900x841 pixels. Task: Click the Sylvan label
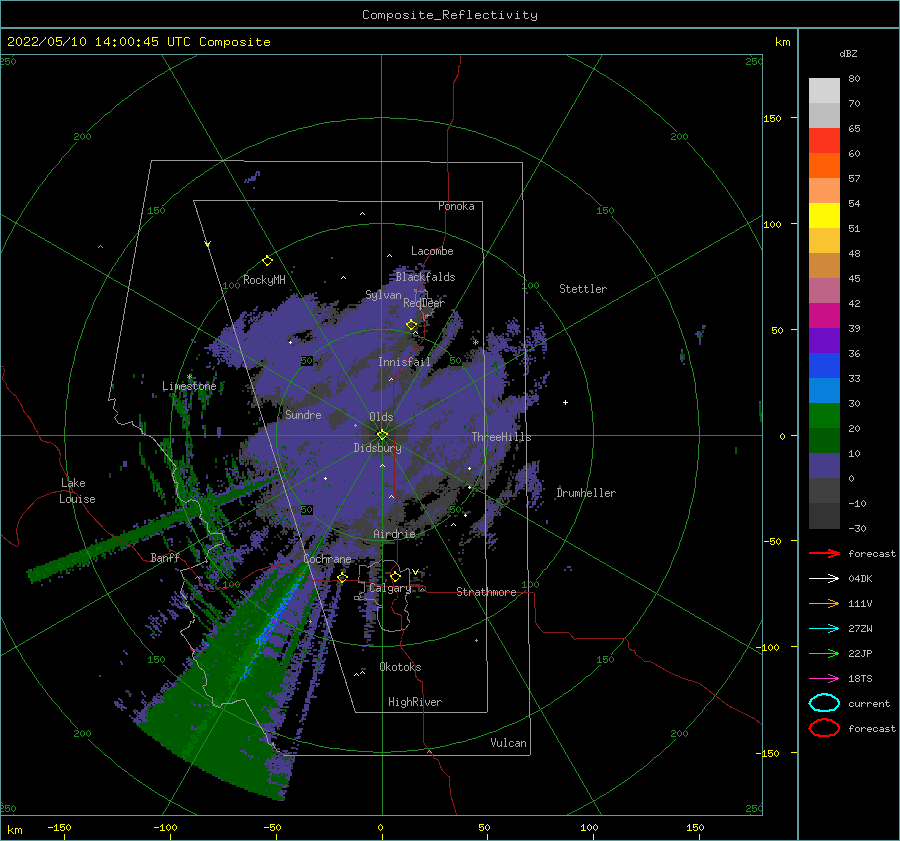pos(383,295)
